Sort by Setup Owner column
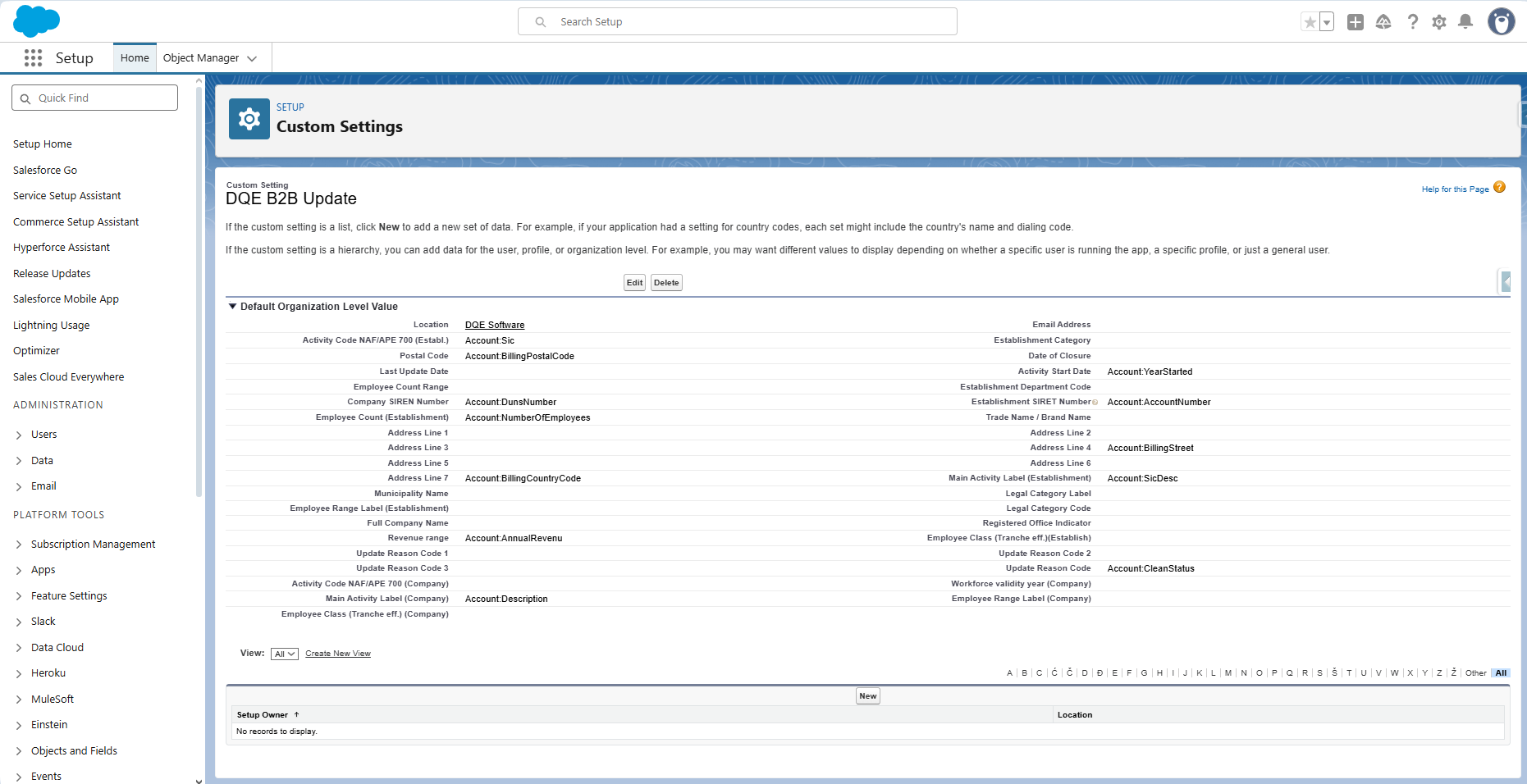Image resolution: width=1527 pixels, height=784 pixels. pyautogui.click(x=263, y=715)
